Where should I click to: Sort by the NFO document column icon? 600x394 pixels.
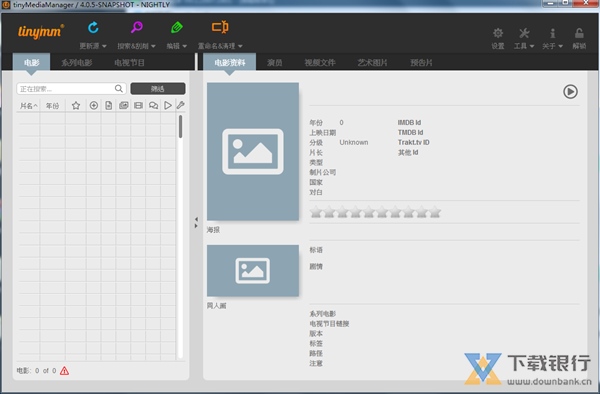click(x=109, y=106)
